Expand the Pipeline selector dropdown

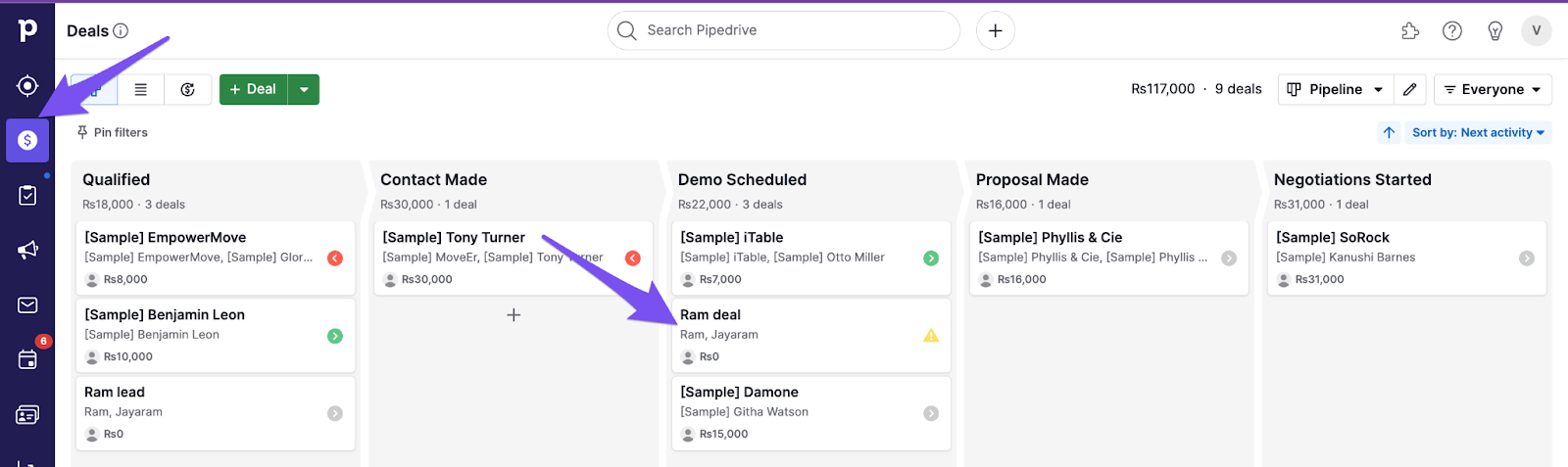pyautogui.click(x=1335, y=89)
